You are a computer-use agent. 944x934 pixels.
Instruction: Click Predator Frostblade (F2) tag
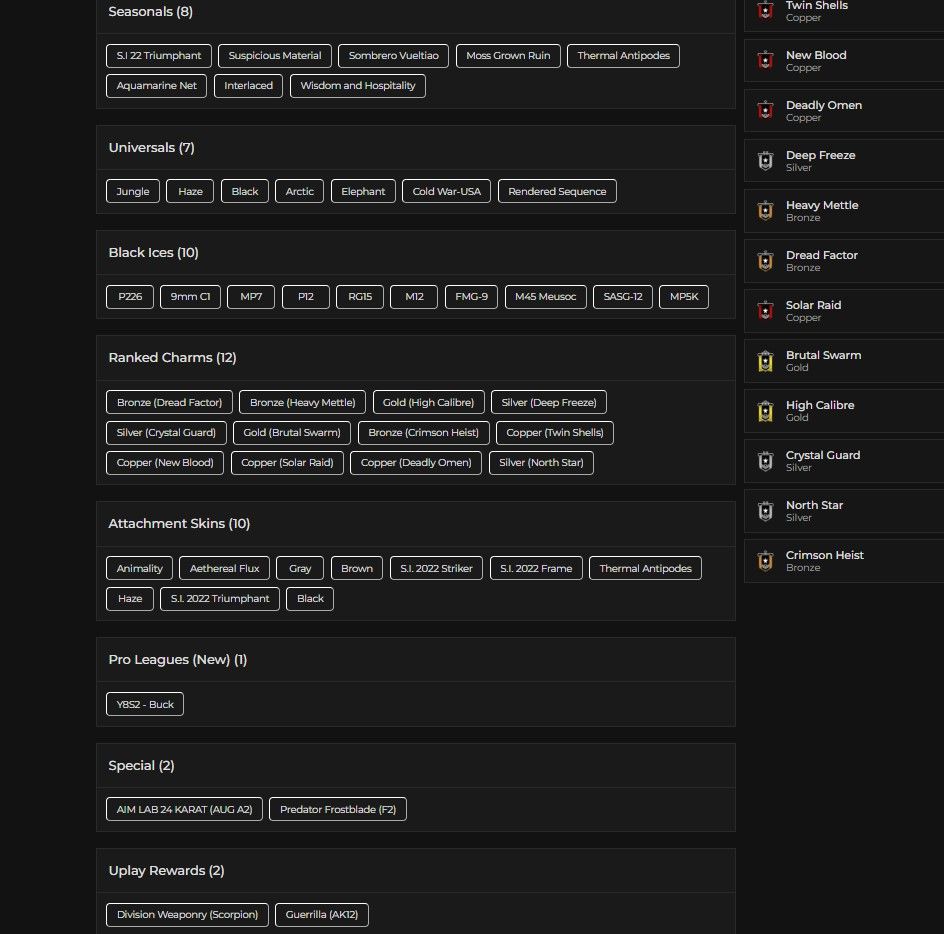point(338,809)
